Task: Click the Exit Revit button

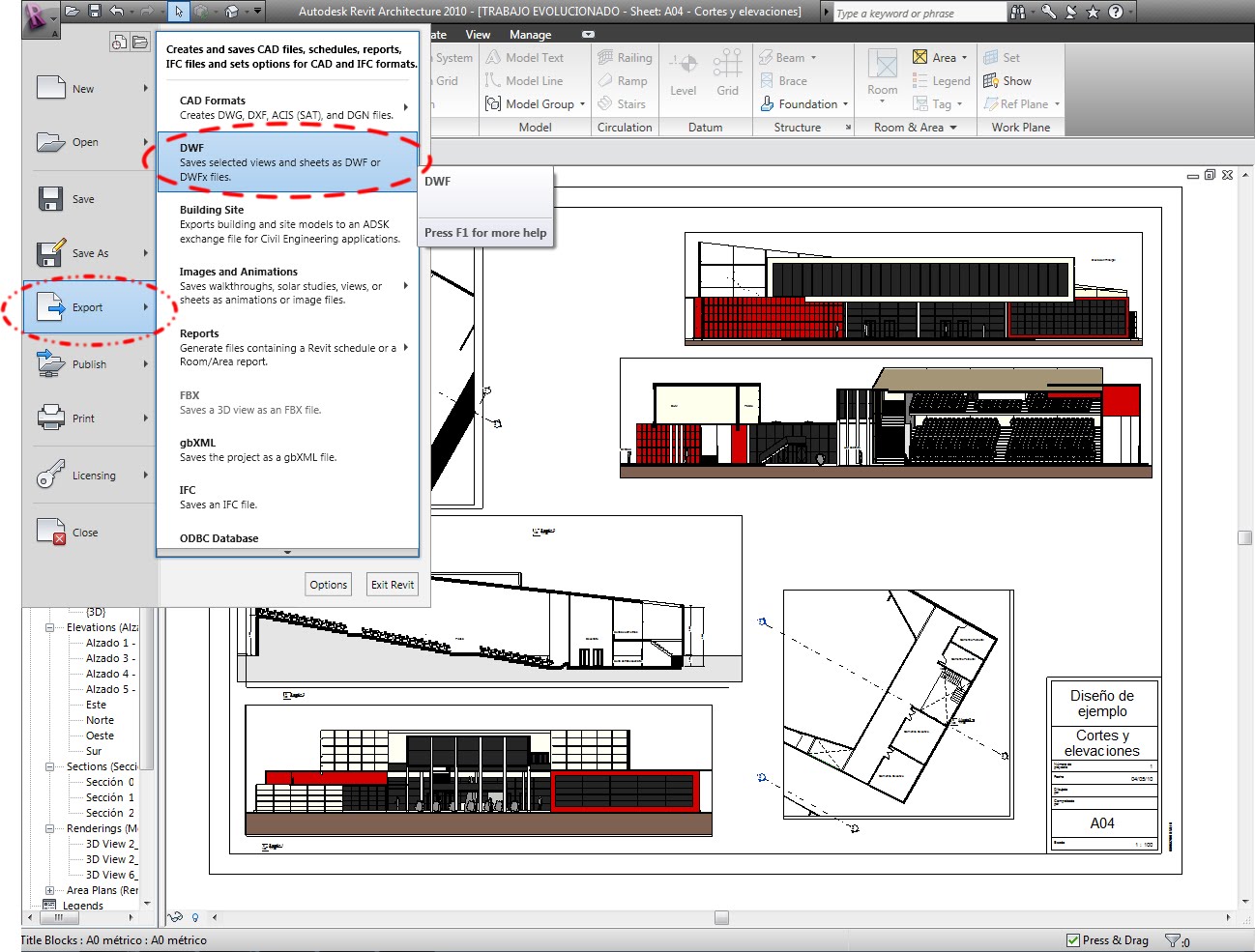Action: click(393, 585)
